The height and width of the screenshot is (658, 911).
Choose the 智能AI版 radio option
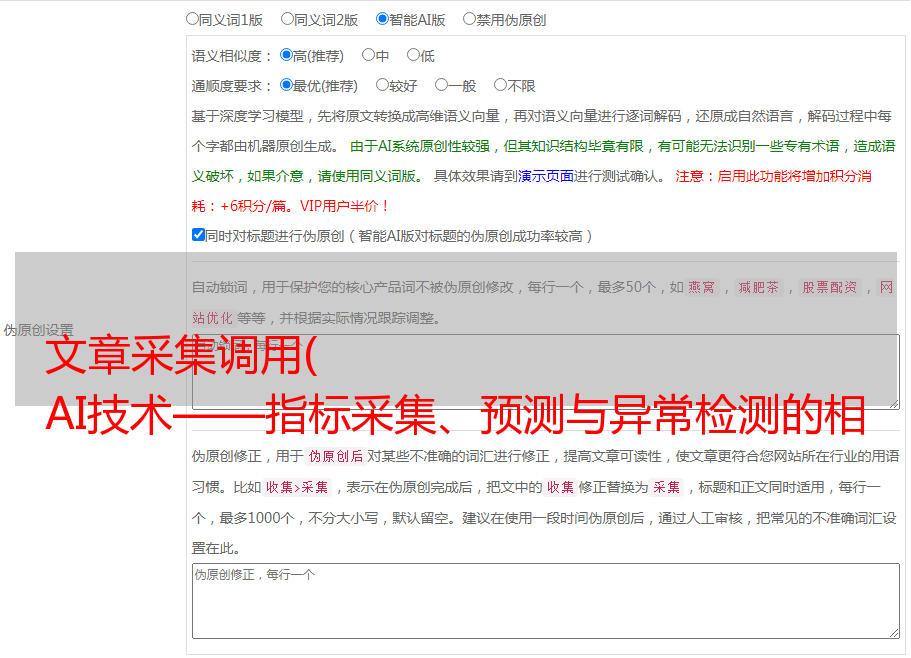(x=382, y=19)
